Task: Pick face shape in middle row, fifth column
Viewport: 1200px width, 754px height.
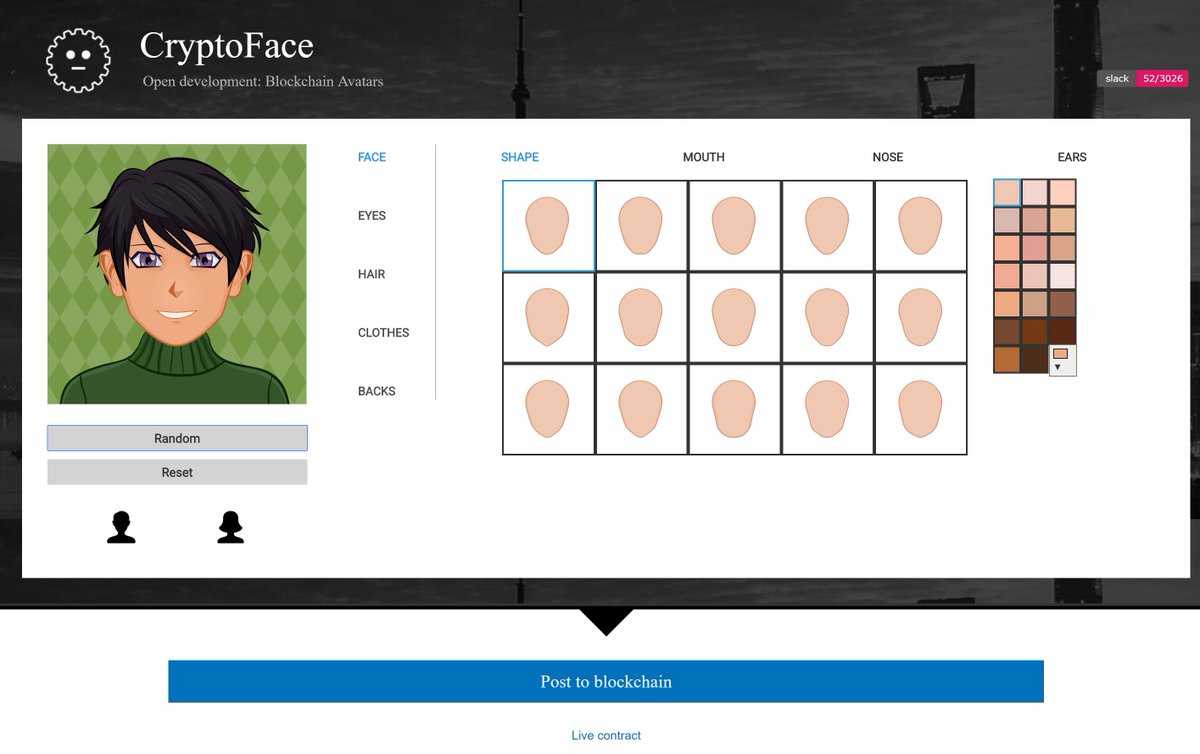Action: [920, 318]
